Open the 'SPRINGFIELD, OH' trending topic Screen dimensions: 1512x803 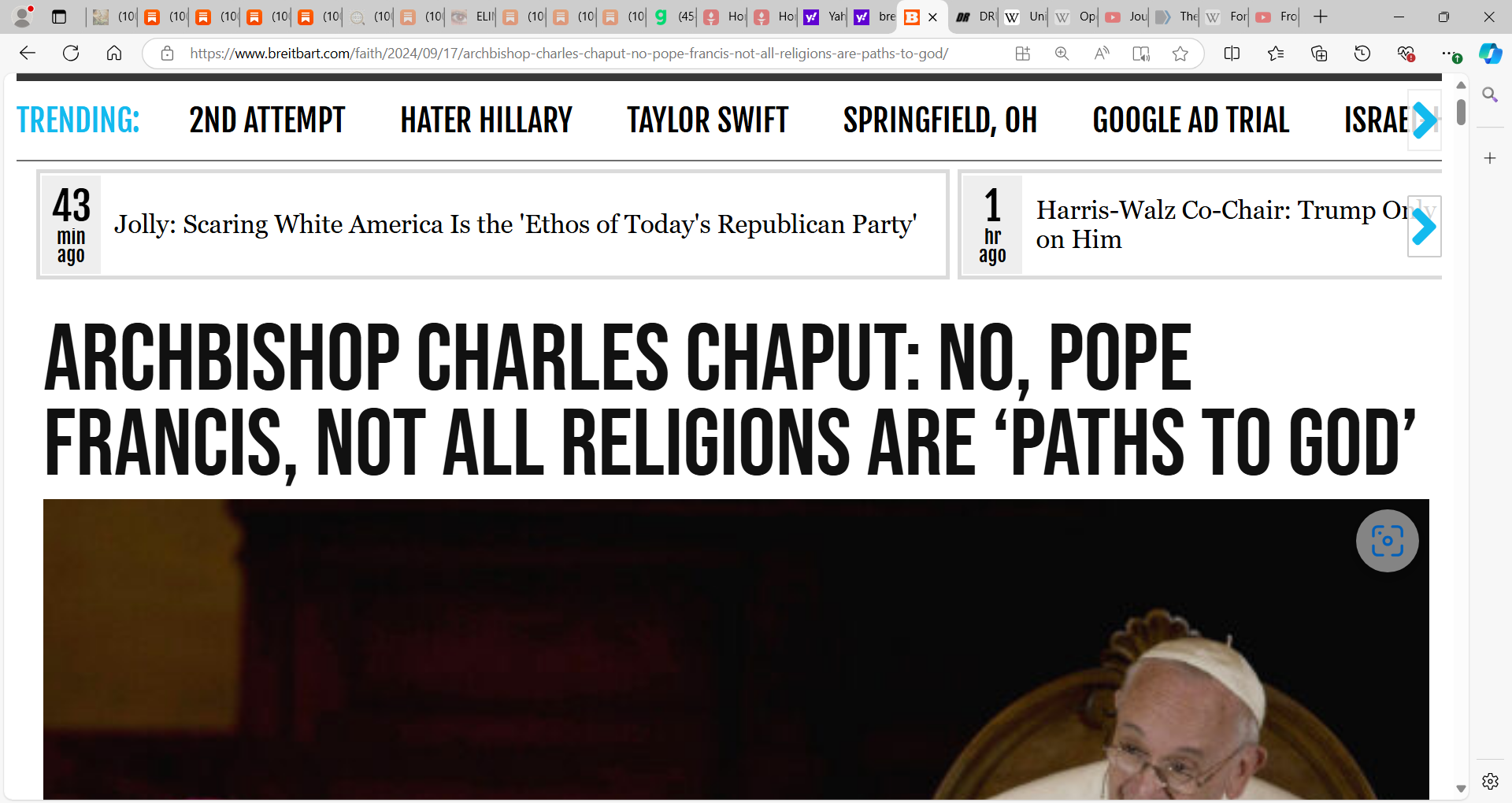coord(939,120)
